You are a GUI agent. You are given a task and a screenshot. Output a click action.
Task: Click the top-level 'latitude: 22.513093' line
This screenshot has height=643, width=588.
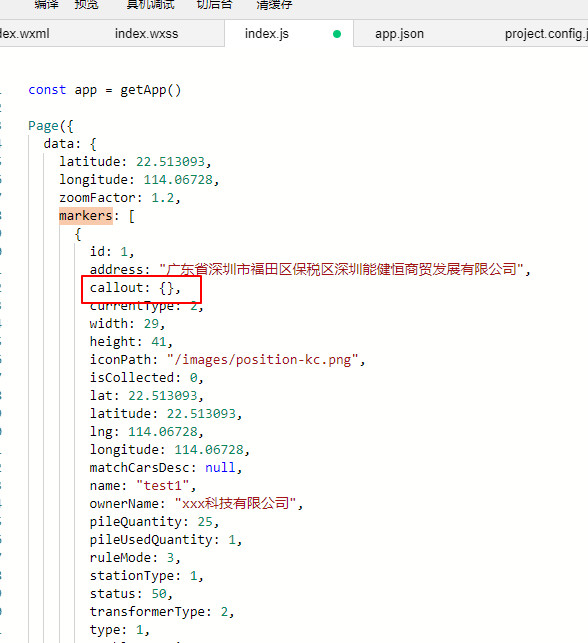tap(135, 162)
